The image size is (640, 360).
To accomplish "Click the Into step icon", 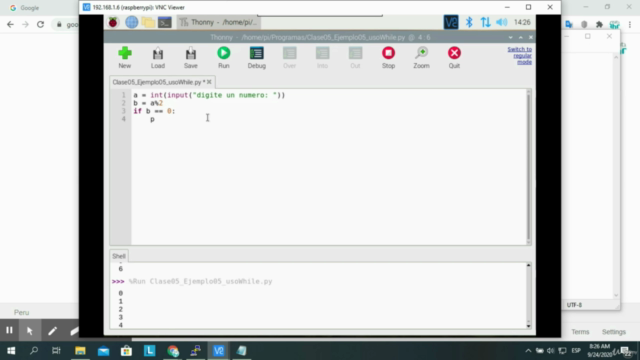I will pyautogui.click(x=322, y=57).
